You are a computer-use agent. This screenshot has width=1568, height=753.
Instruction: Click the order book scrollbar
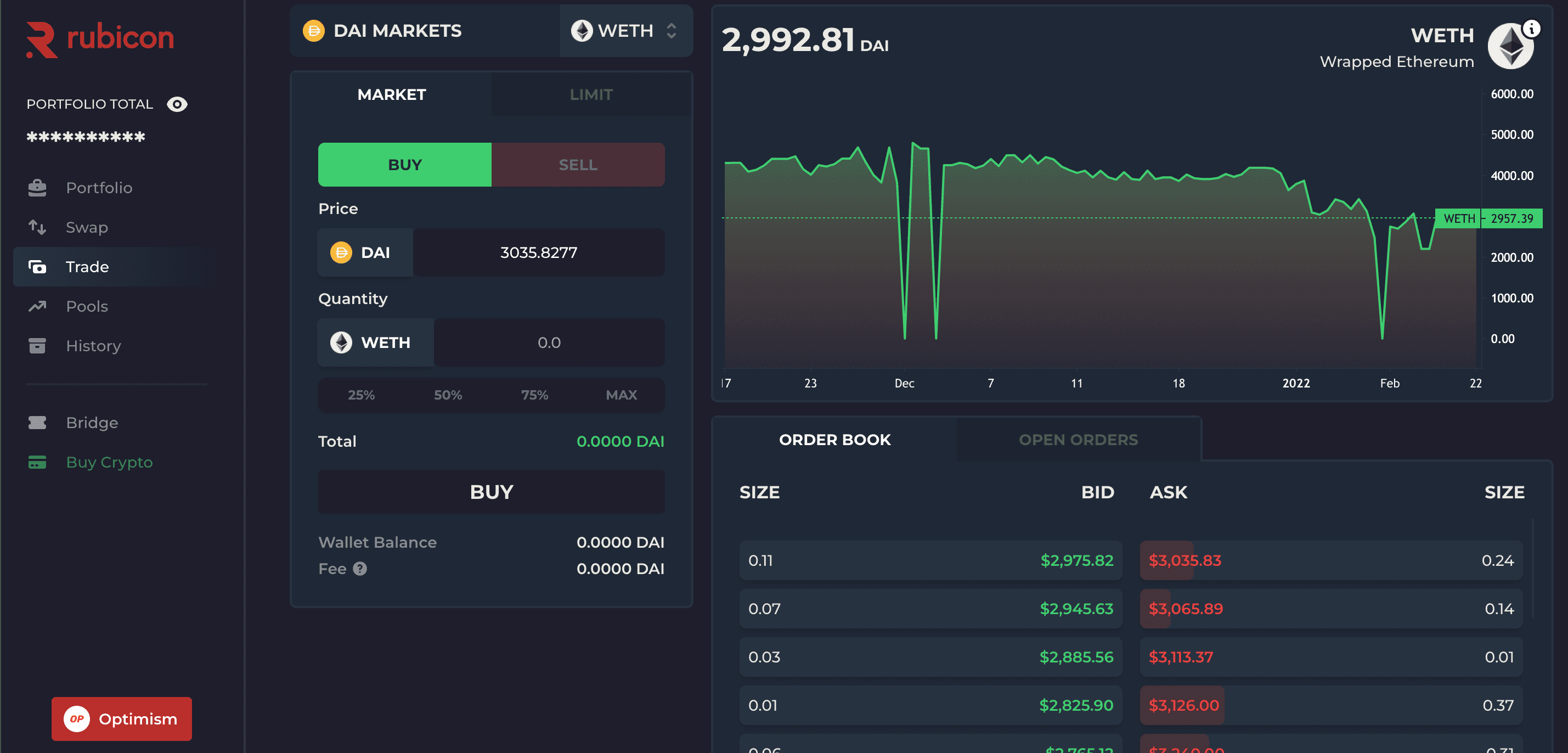pyautogui.click(x=1532, y=568)
